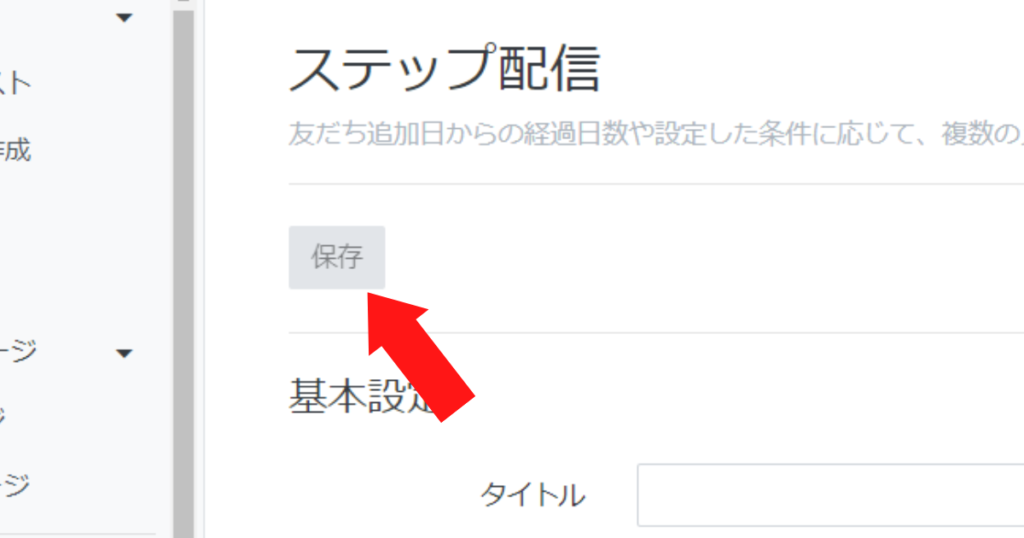Click the sidebar vertical scrollbar thumb

click(184, 273)
